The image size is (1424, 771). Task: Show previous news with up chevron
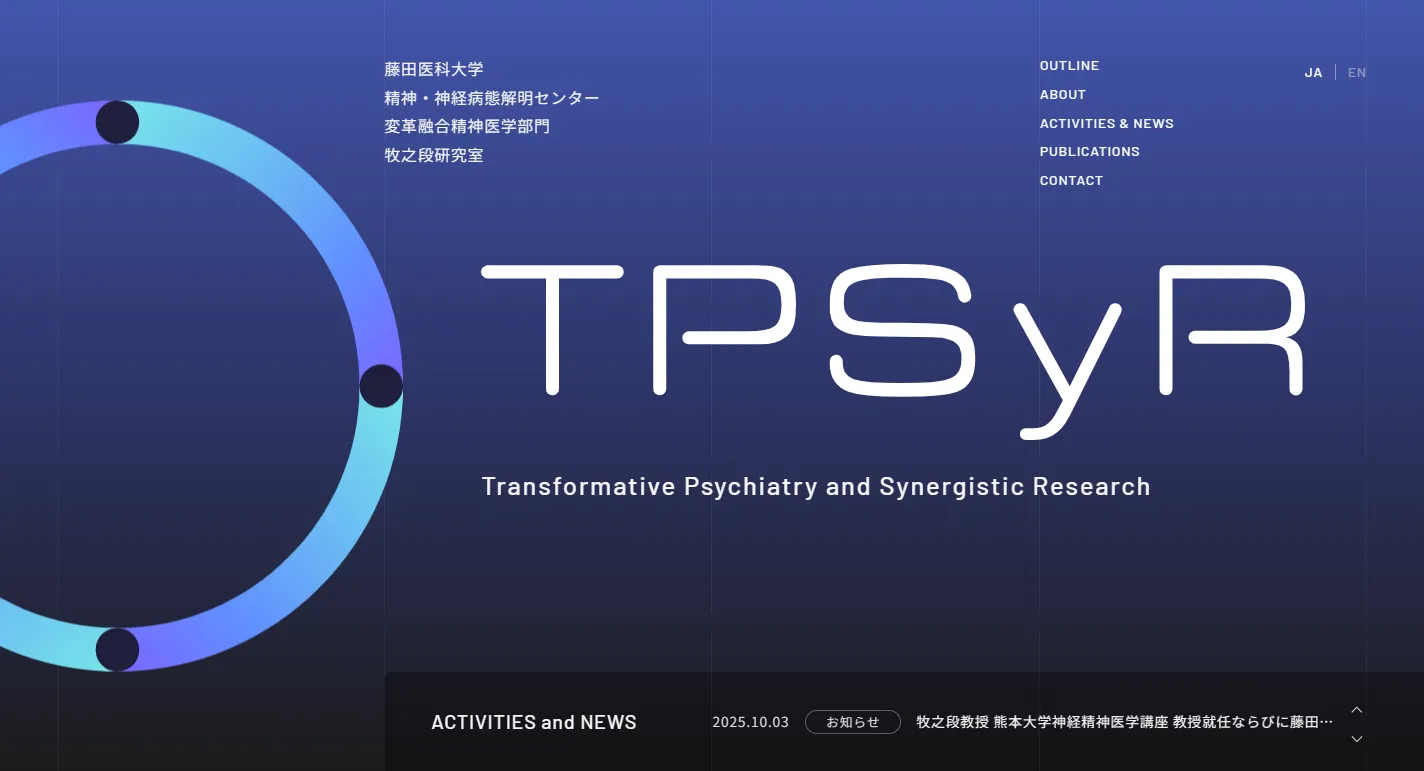click(x=1357, y=710)
